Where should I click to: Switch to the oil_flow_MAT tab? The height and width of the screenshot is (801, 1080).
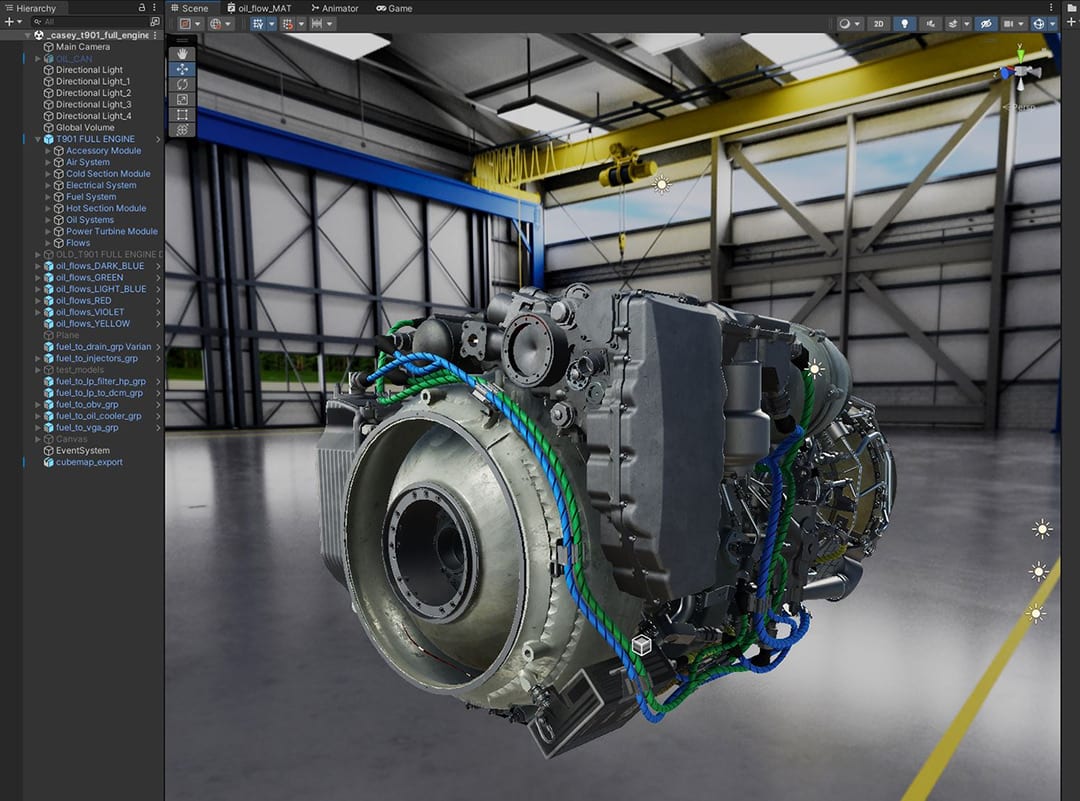click(260, 8)
